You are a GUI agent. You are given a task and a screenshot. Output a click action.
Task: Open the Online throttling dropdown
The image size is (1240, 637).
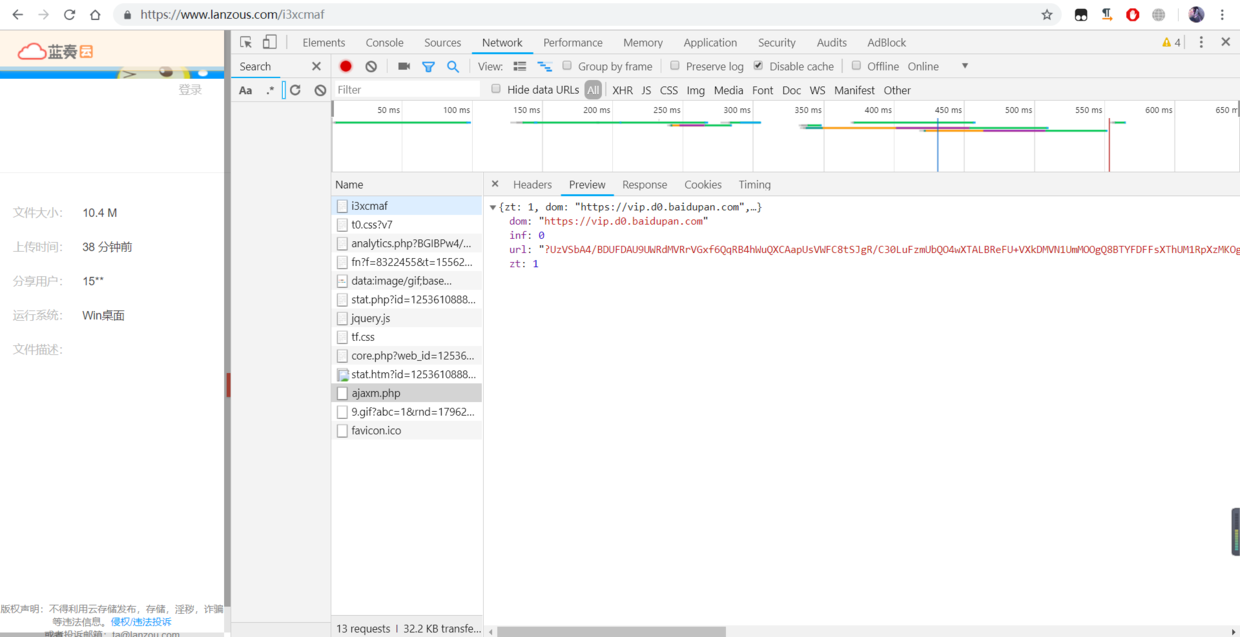[938, 66]
